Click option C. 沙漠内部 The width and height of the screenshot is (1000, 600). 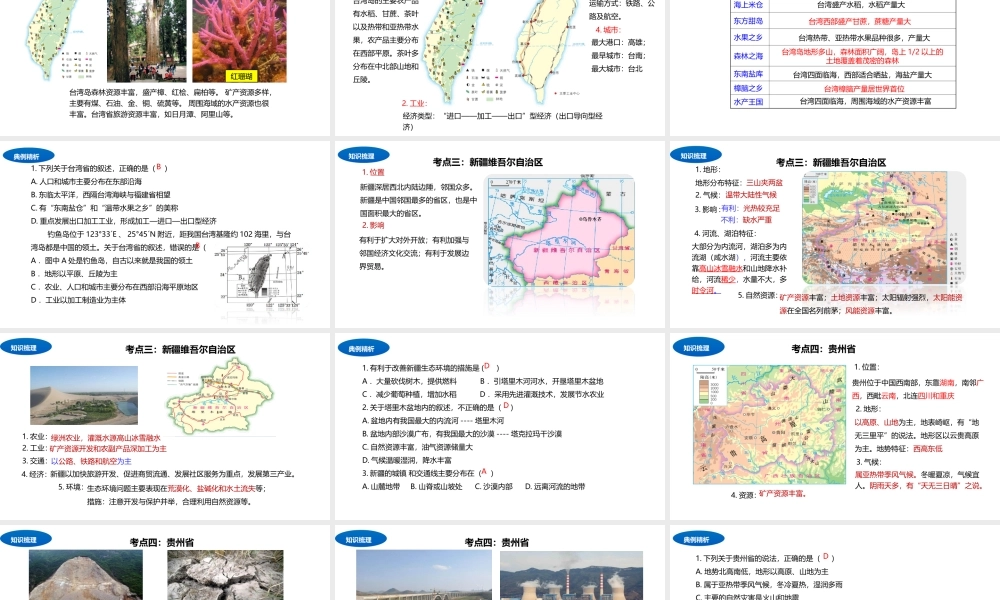pos(494,487)
